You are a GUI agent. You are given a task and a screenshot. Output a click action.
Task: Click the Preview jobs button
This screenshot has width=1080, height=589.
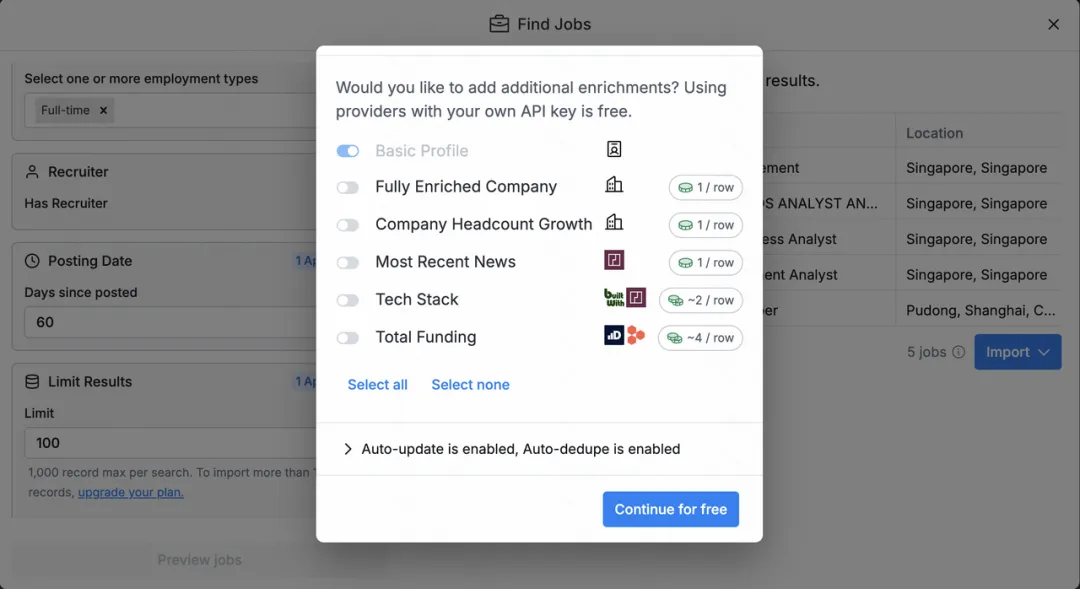[200, 560]
